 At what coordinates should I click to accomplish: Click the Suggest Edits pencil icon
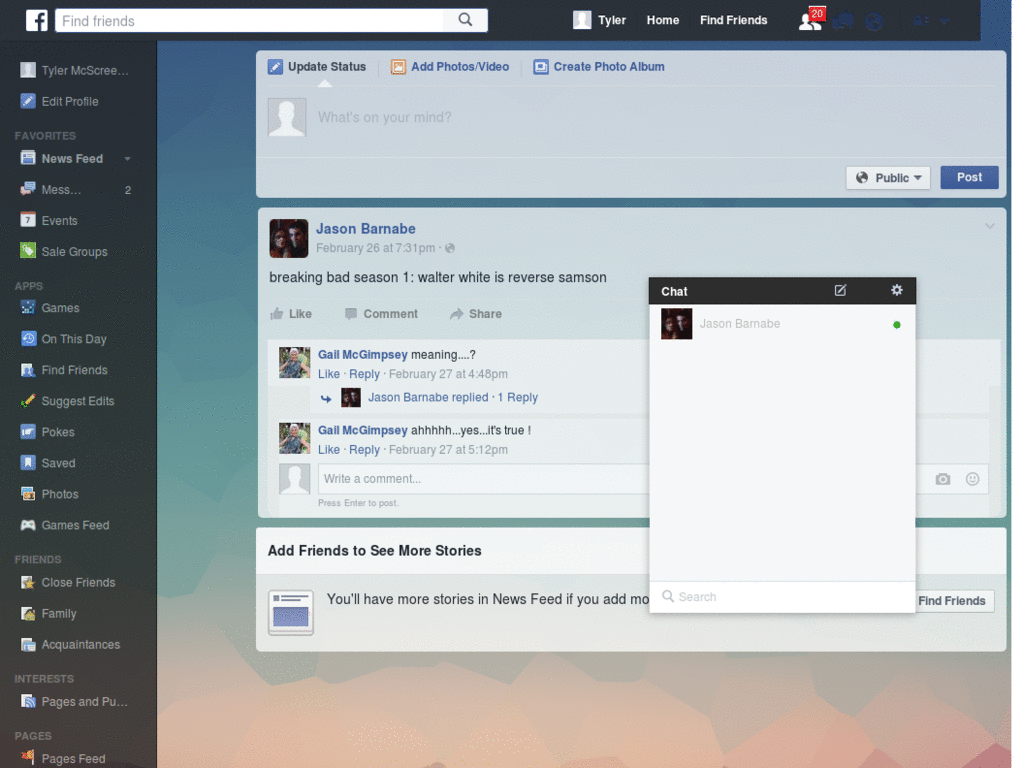27,401
